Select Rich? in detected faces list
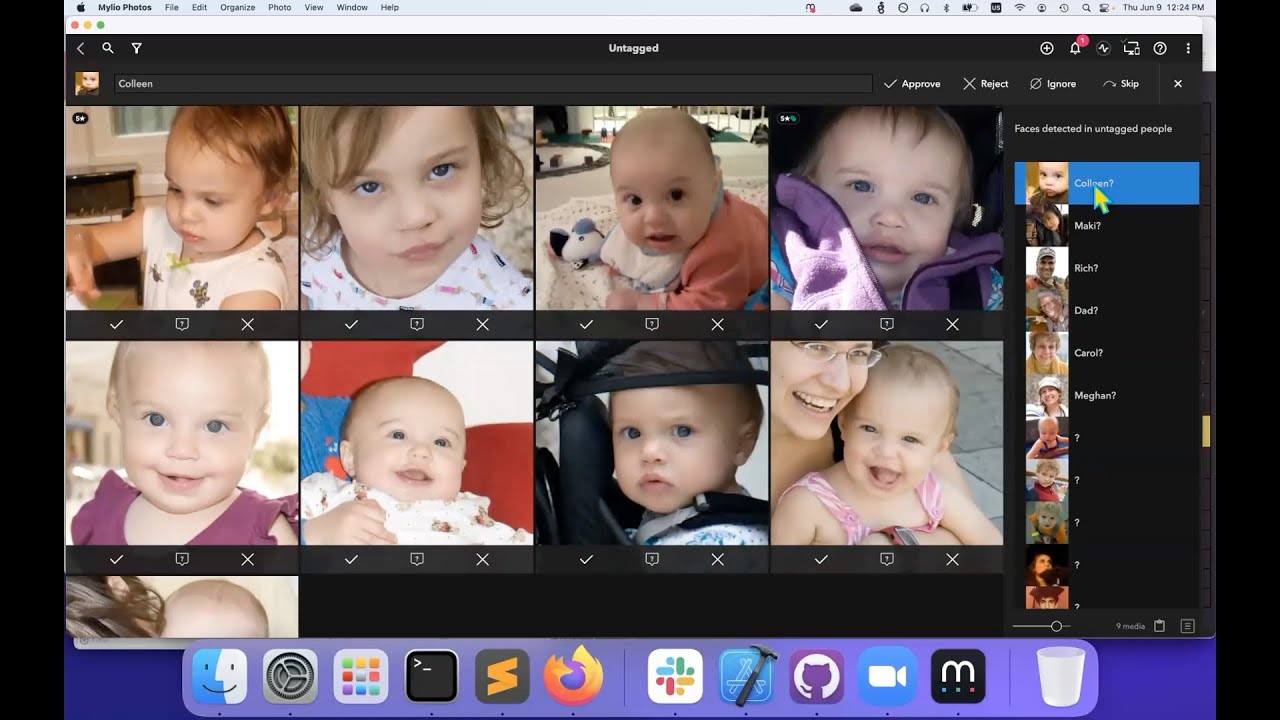 click(x=1107, y=268)
